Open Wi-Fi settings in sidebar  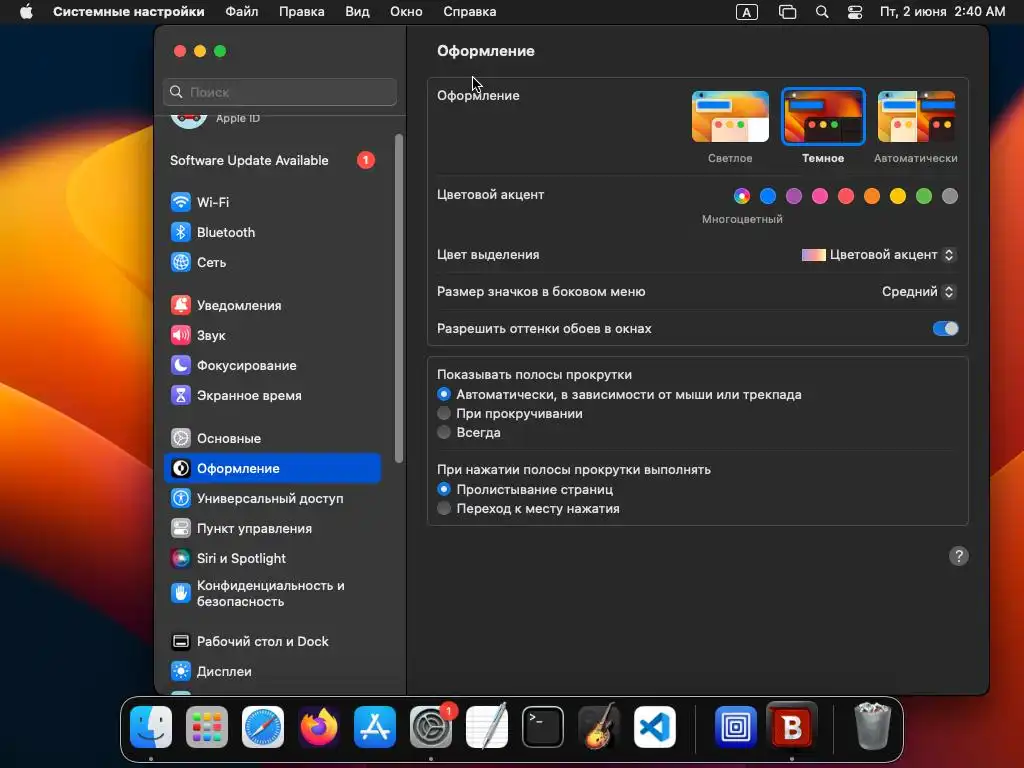(272, 202)
